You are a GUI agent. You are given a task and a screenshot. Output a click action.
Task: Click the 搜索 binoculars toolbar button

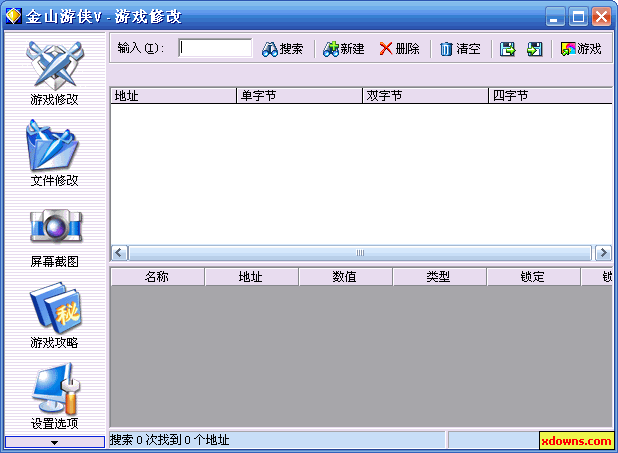click(x=282, y=49)
